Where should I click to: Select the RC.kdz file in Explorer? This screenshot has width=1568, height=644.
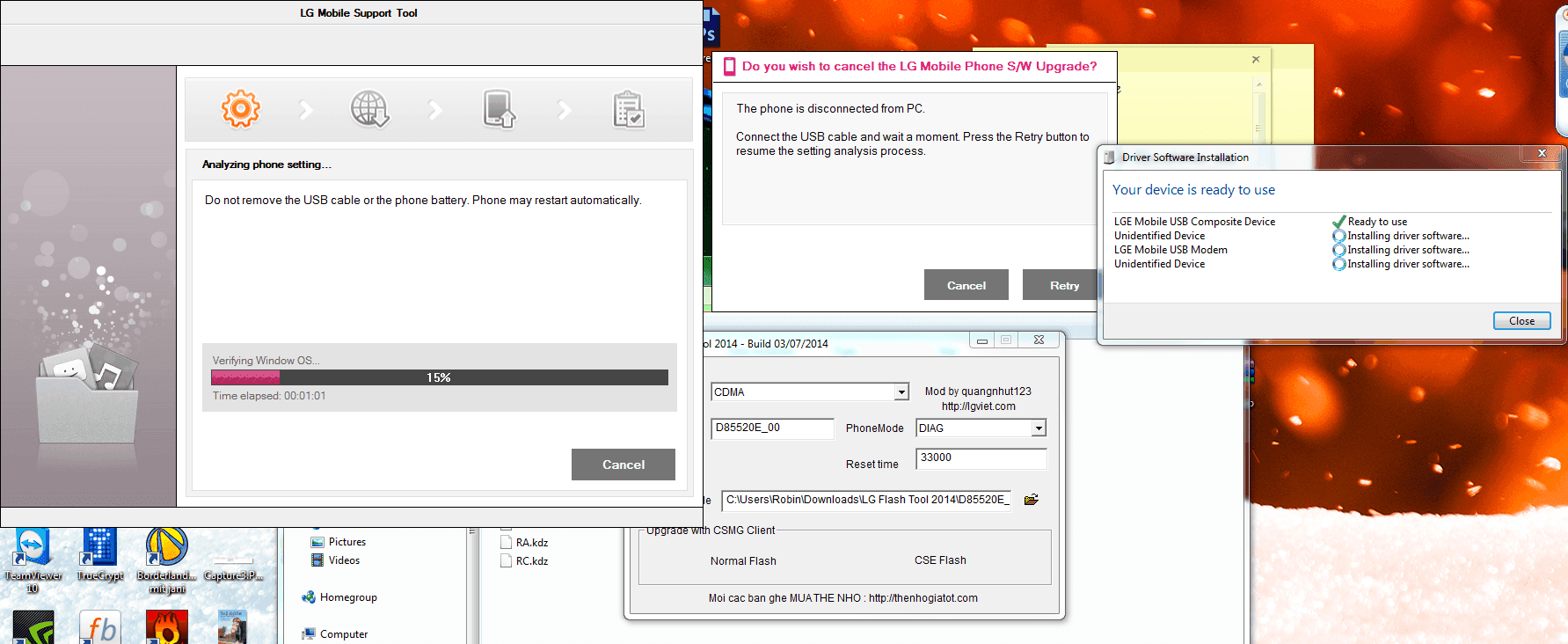(x=525, y=561)
